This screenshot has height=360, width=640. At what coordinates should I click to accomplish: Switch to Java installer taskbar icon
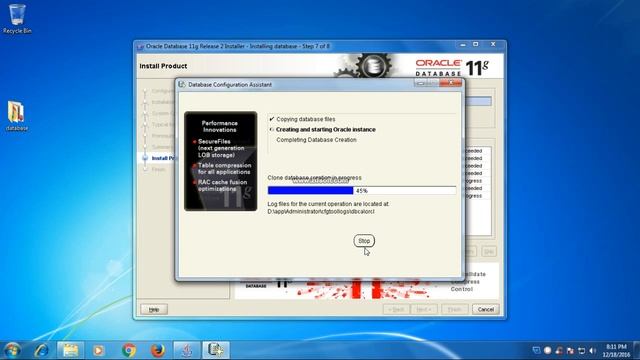click(x=187, y=350)
